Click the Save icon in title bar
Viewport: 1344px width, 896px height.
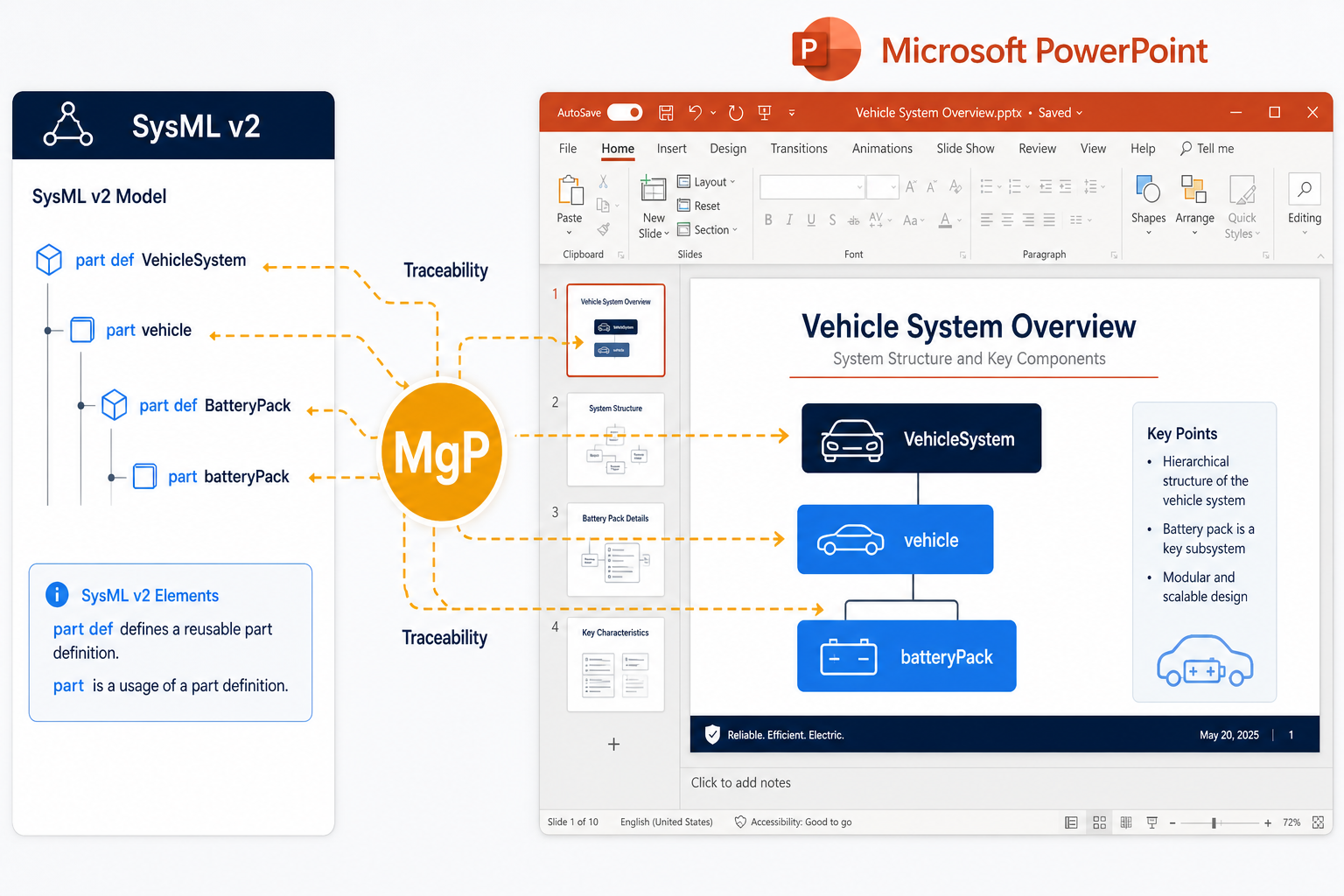666,113
